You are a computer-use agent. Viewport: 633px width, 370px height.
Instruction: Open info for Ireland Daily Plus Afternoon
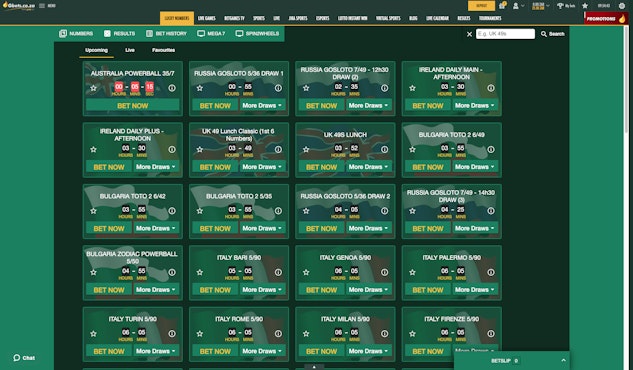[172, 149]
